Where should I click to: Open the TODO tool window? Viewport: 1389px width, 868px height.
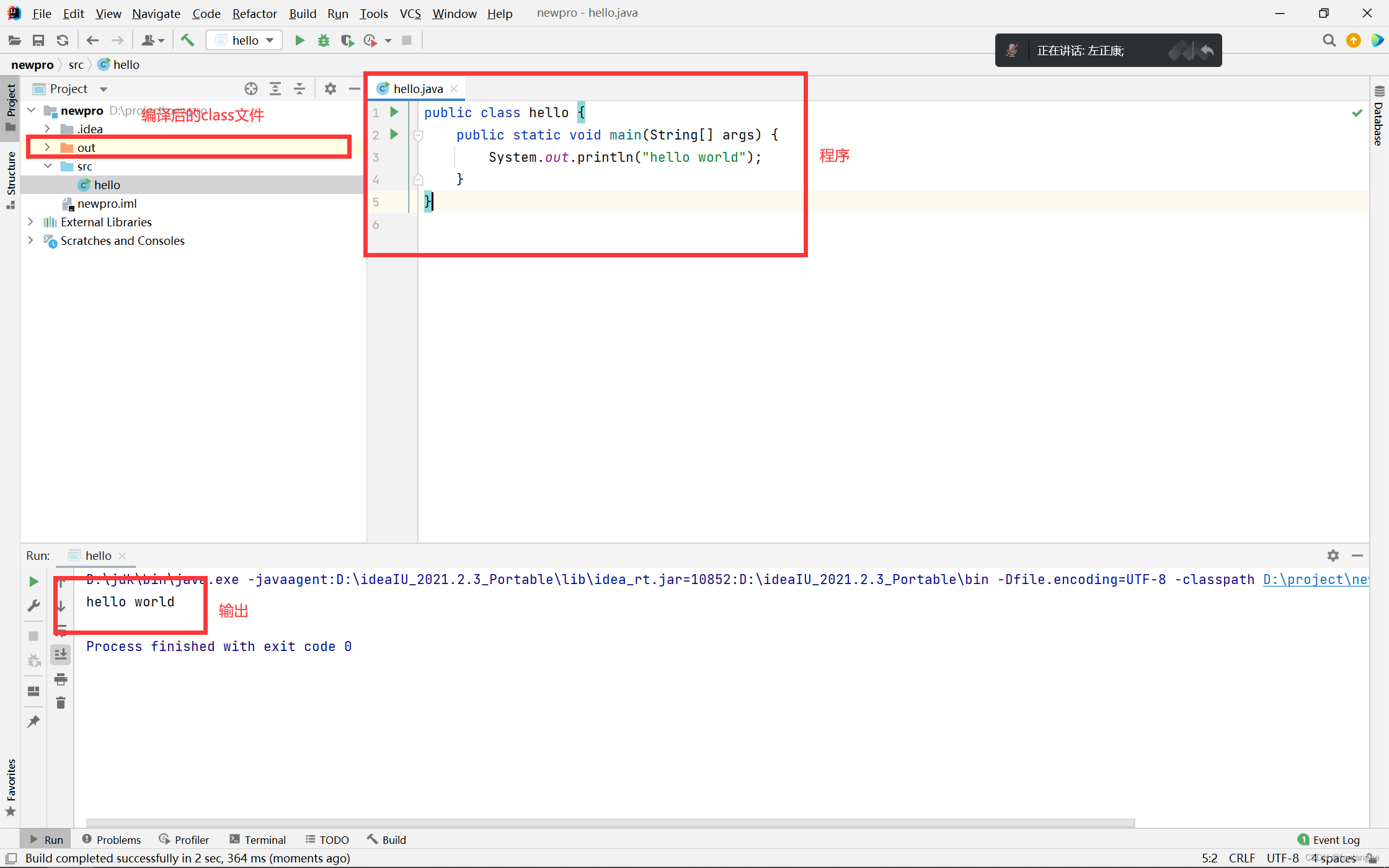point(327,839)
